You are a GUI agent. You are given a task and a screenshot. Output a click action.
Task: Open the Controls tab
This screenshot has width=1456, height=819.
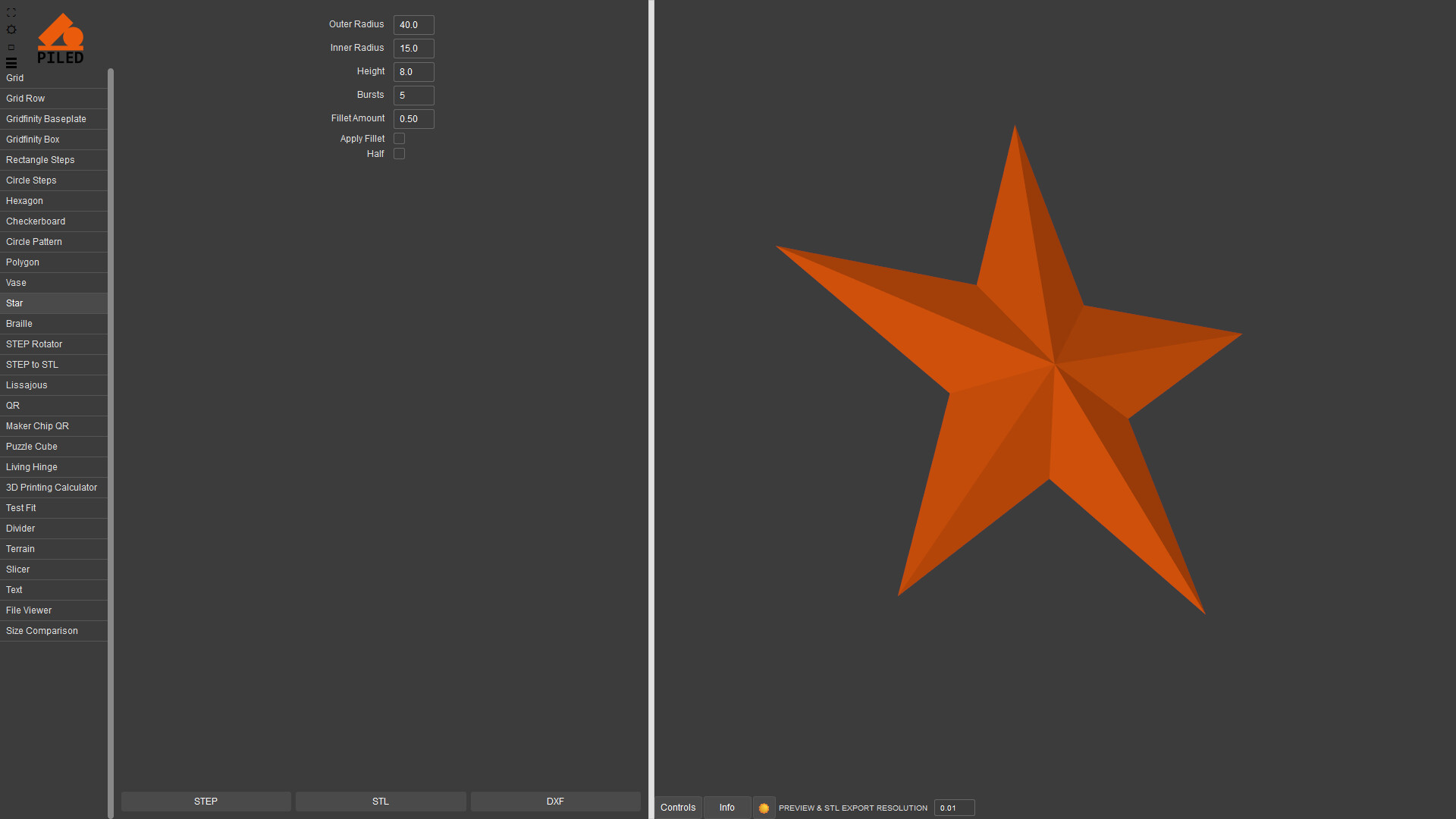(678, 808)
